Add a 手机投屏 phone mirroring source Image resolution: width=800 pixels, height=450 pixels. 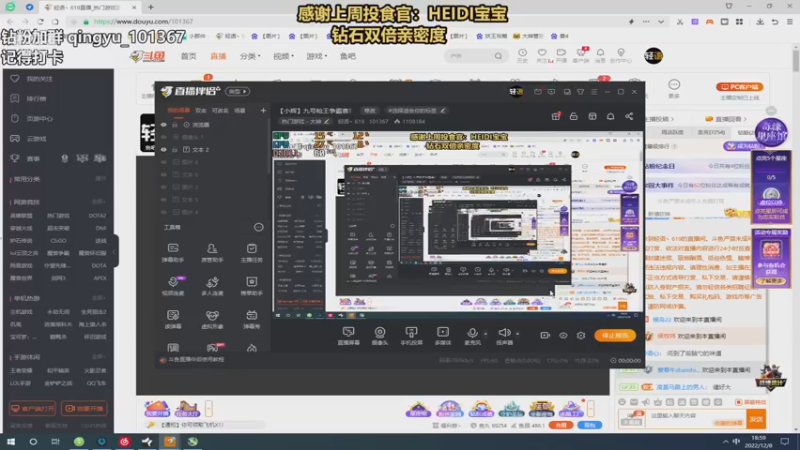(x=411, y=336)
